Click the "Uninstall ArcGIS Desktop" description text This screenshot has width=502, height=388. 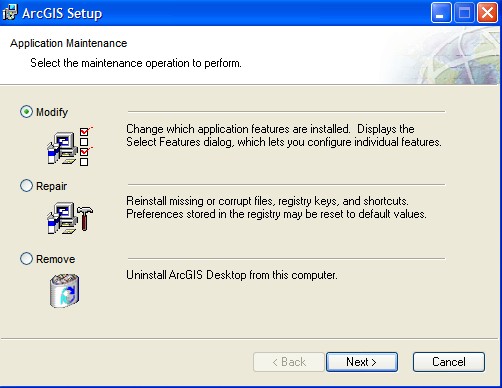click(x=232, y=275)
